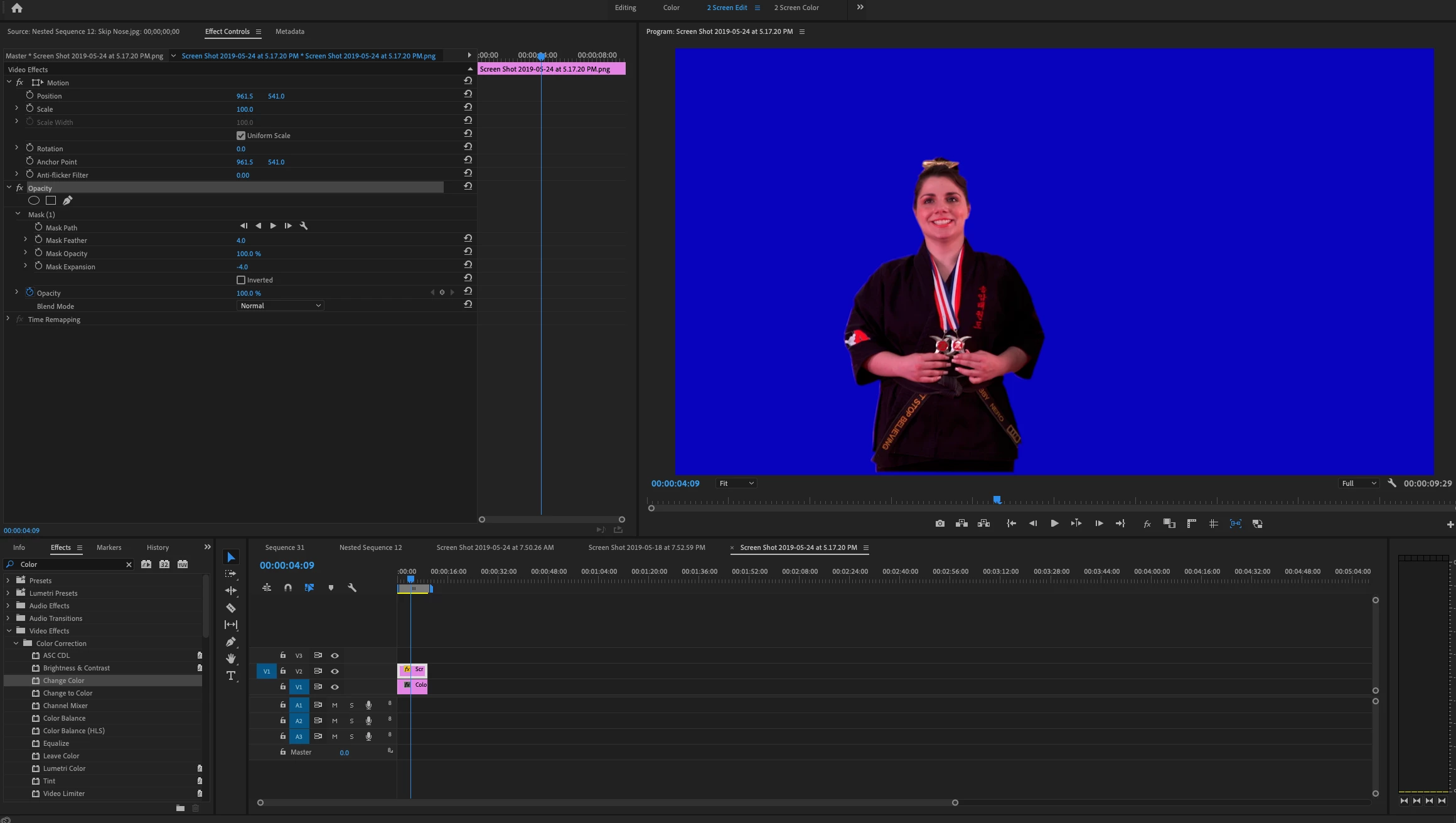Play the Program monitor video
1456x823 pixels.
(x=1054, y=524)
